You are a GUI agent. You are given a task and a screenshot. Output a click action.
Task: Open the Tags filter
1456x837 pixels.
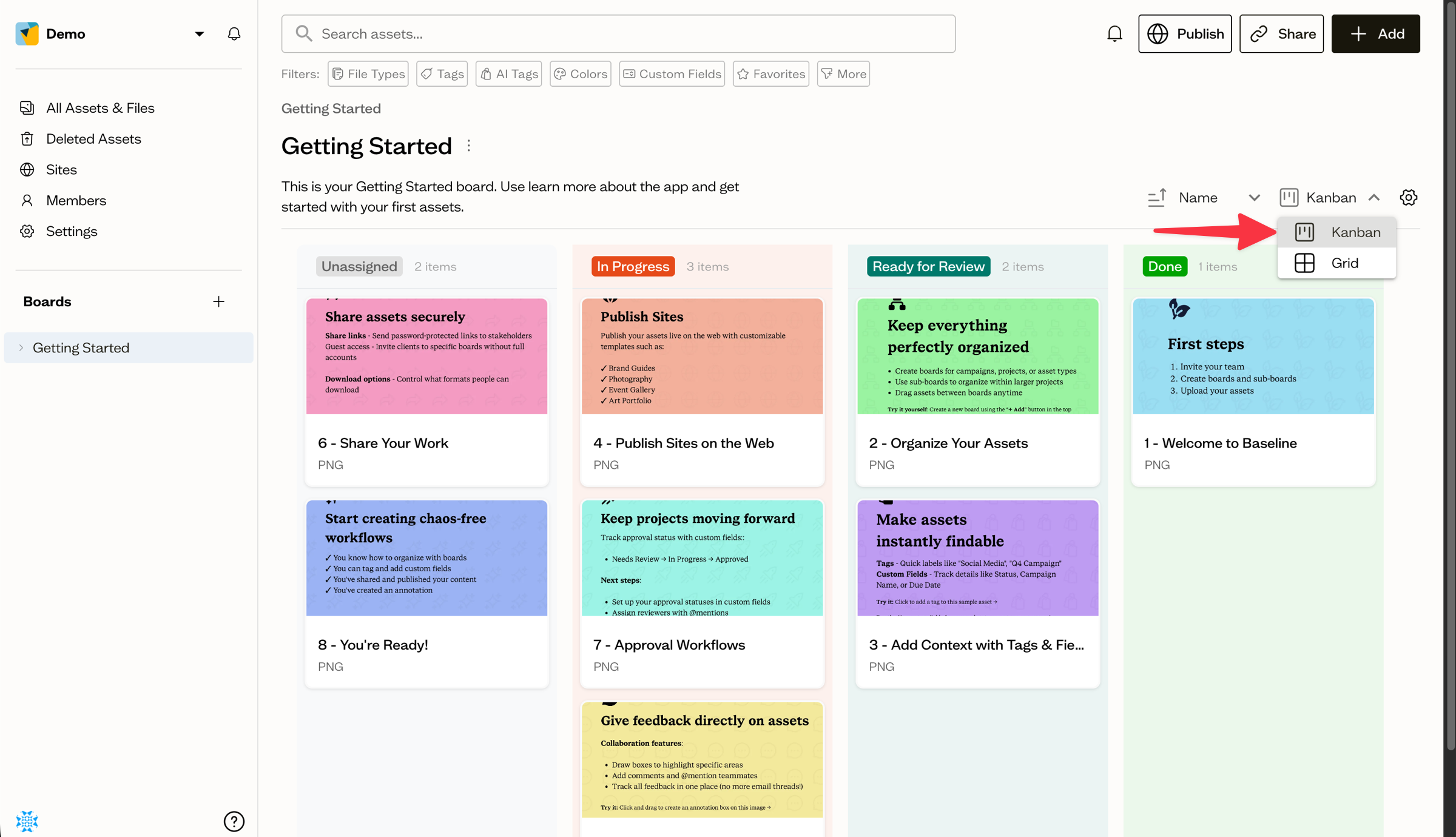click(x=442, y=74)
